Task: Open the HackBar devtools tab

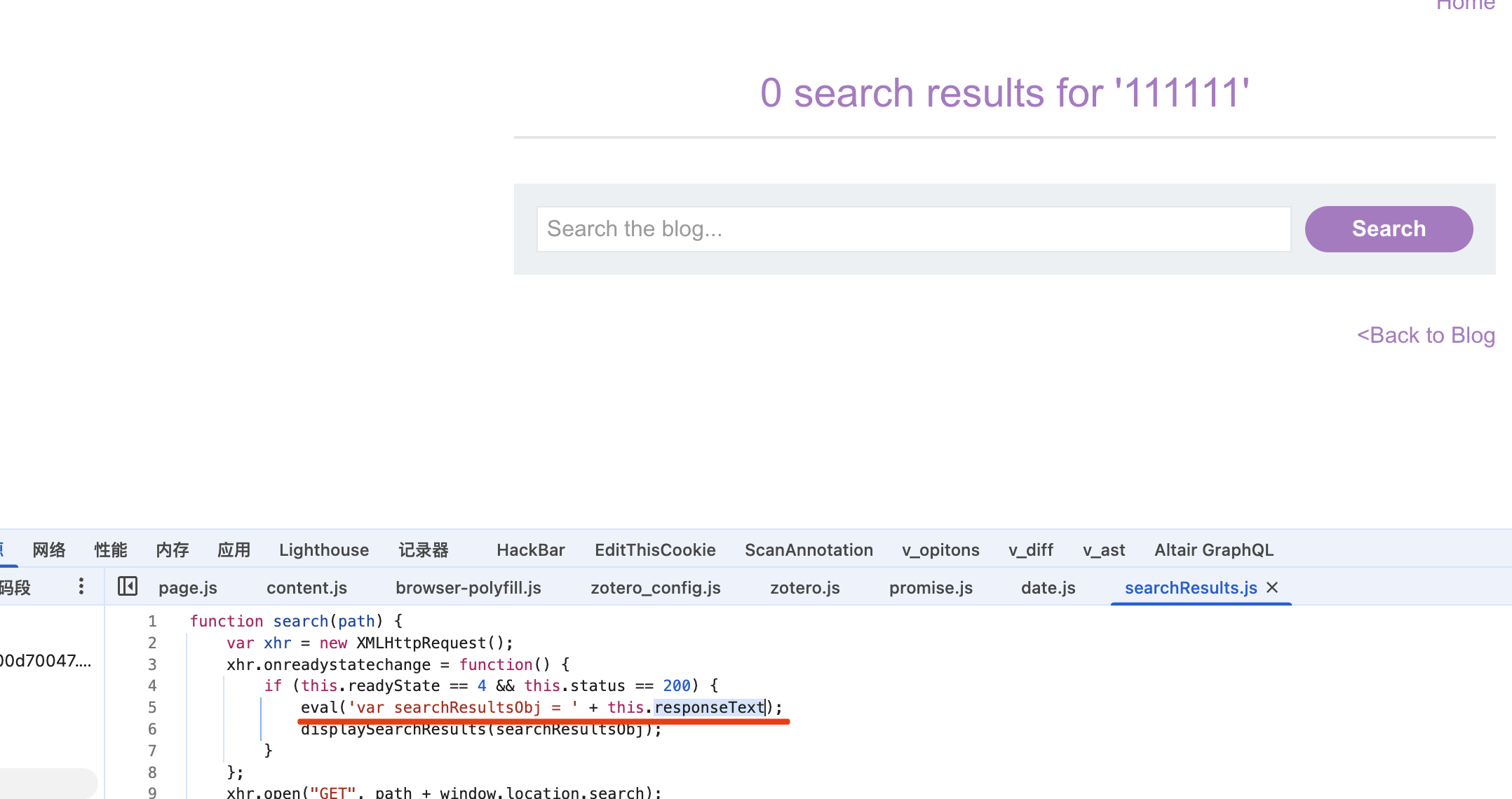Action: point(530,550)
